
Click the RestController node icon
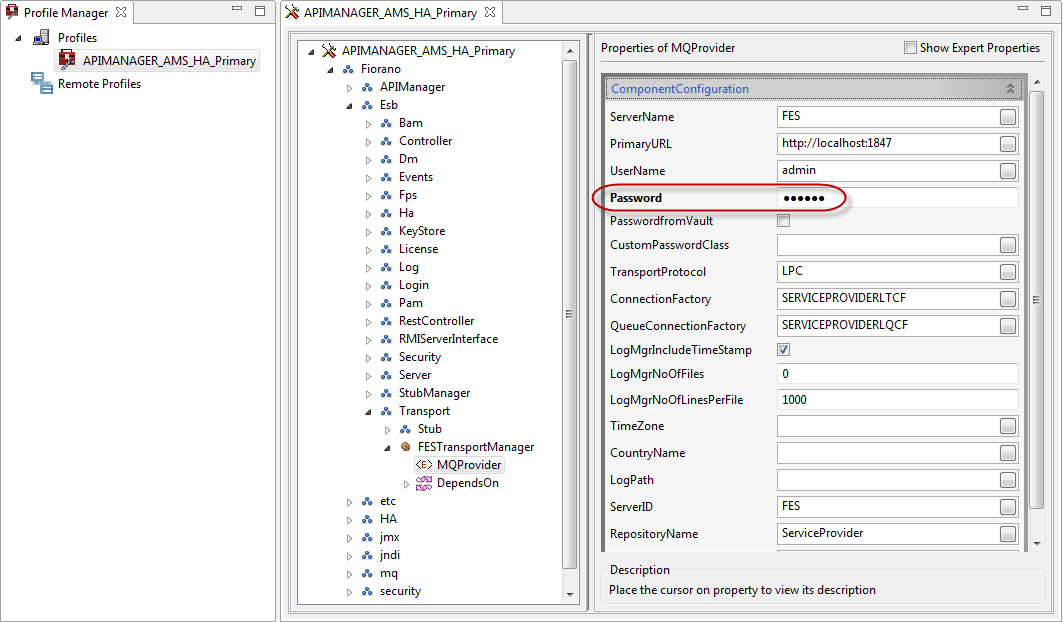[386, 321]
